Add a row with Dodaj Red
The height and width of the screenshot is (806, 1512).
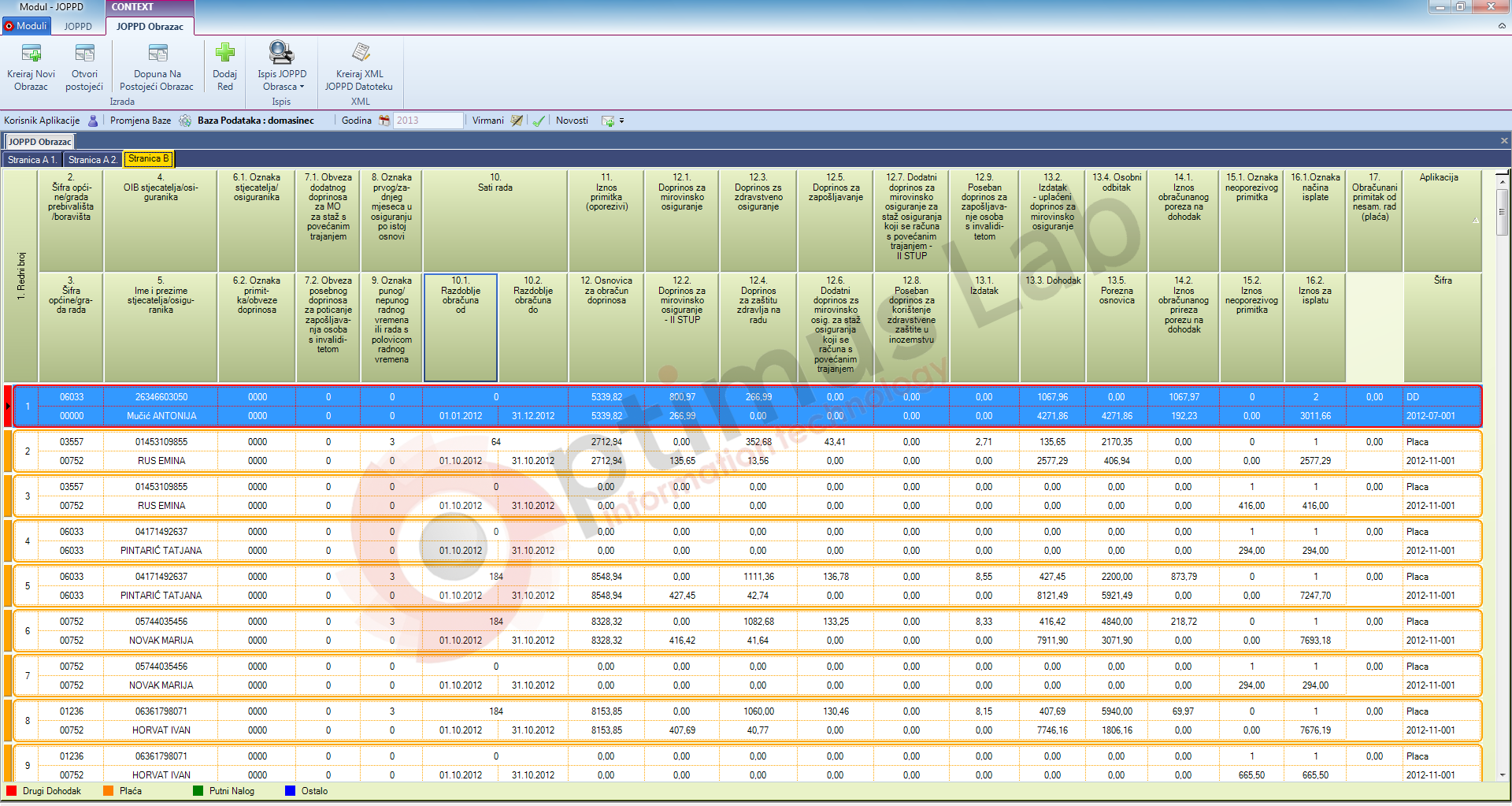point(225,54)
